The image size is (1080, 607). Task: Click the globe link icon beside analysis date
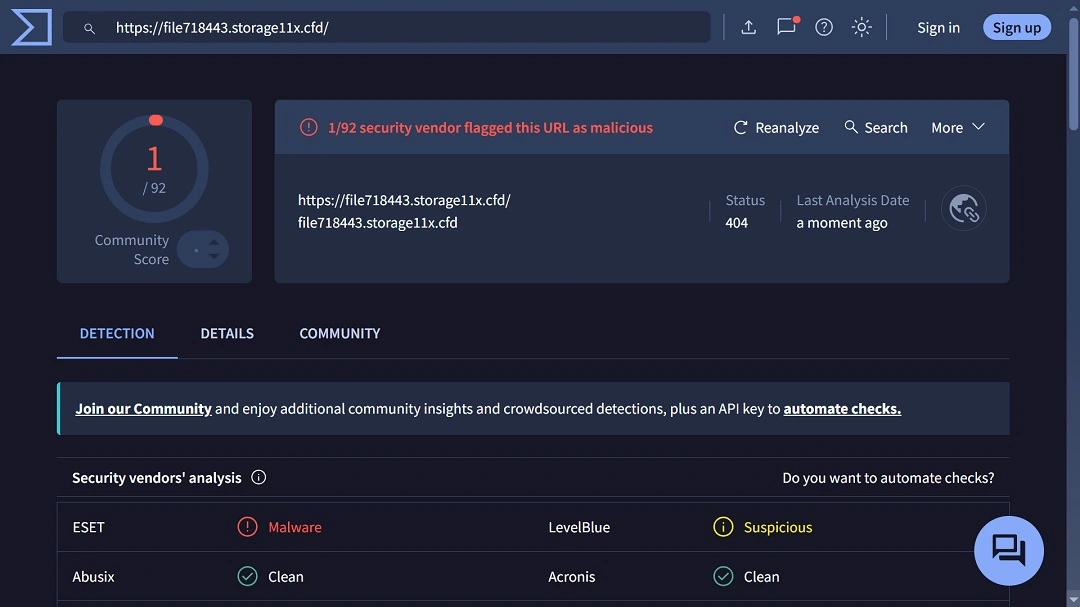coord(964,208)
